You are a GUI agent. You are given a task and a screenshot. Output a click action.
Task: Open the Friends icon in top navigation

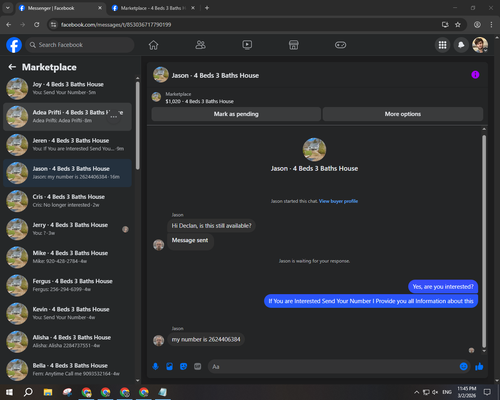pyautogui.click(x=200, y=45)
